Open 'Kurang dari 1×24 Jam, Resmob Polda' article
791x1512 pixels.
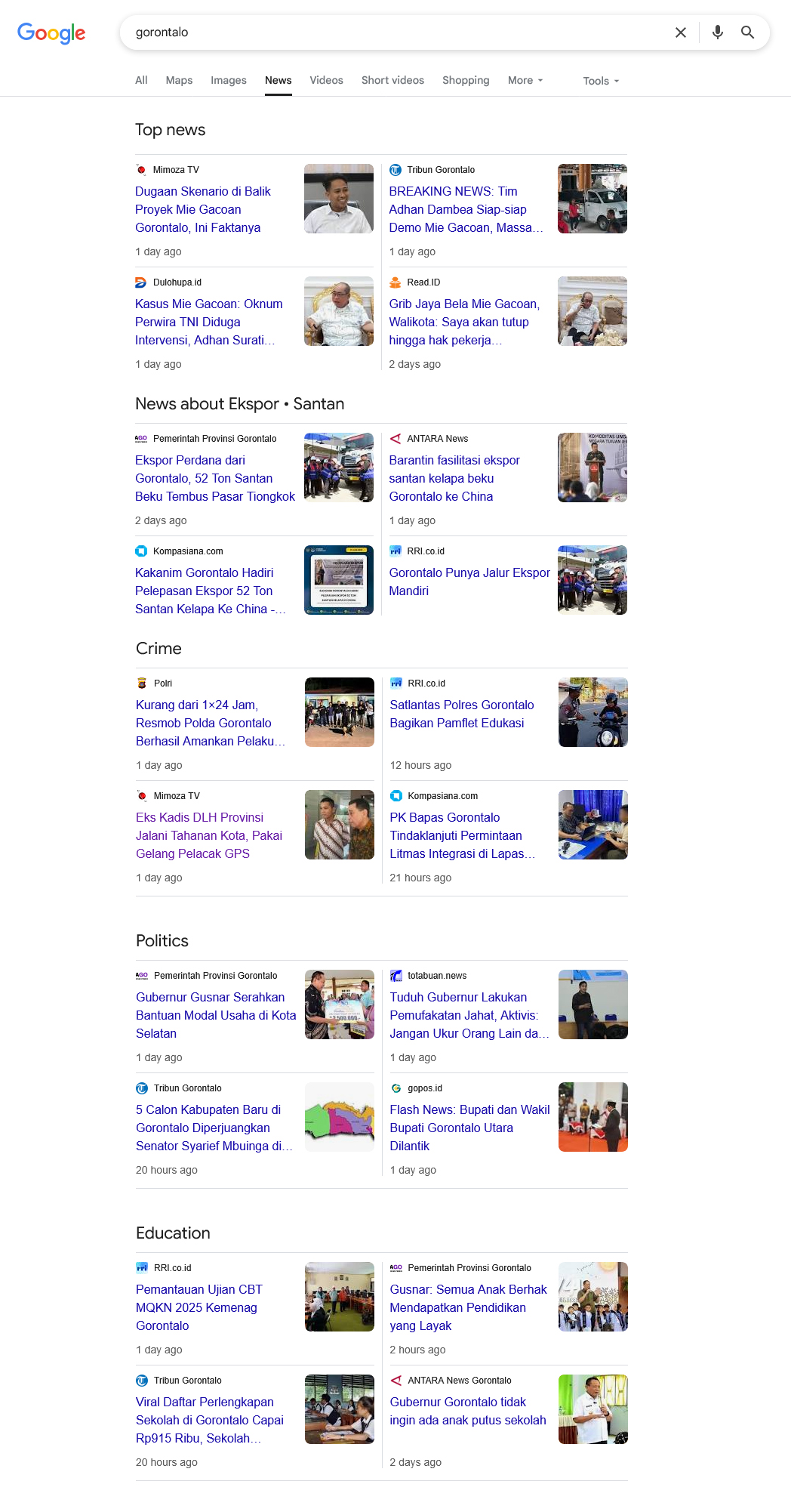211,724
